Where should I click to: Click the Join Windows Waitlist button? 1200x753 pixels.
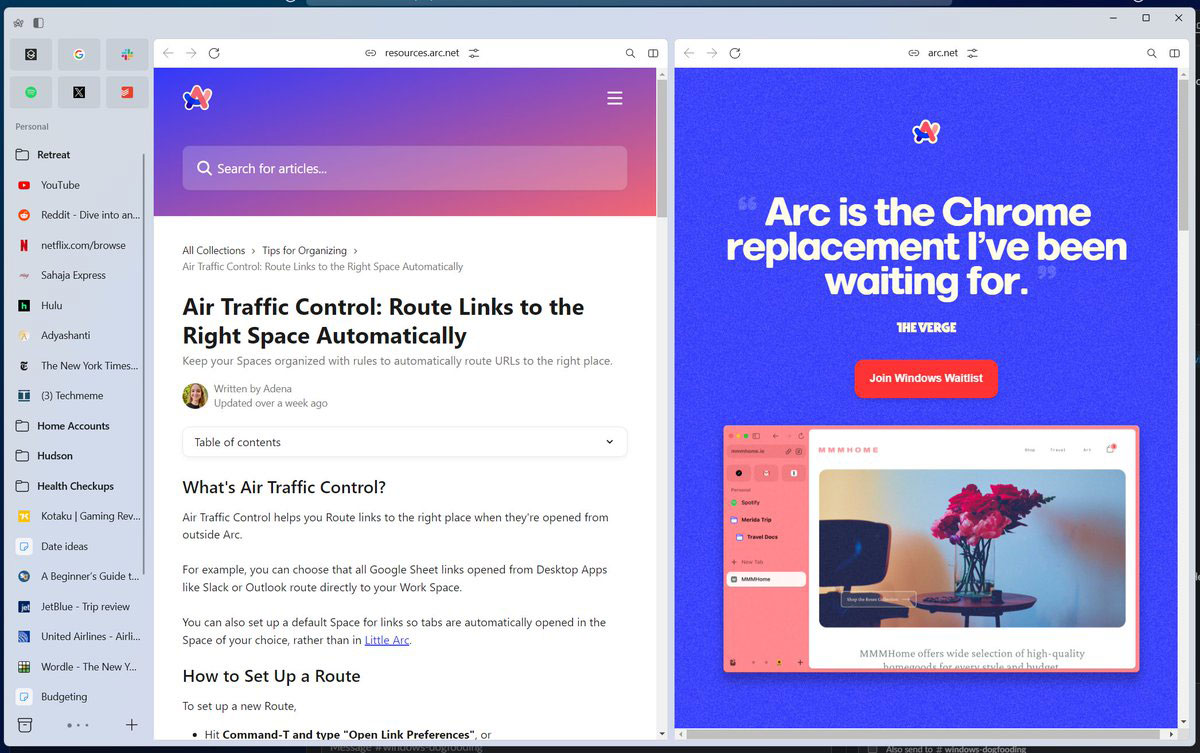point(925,378)
